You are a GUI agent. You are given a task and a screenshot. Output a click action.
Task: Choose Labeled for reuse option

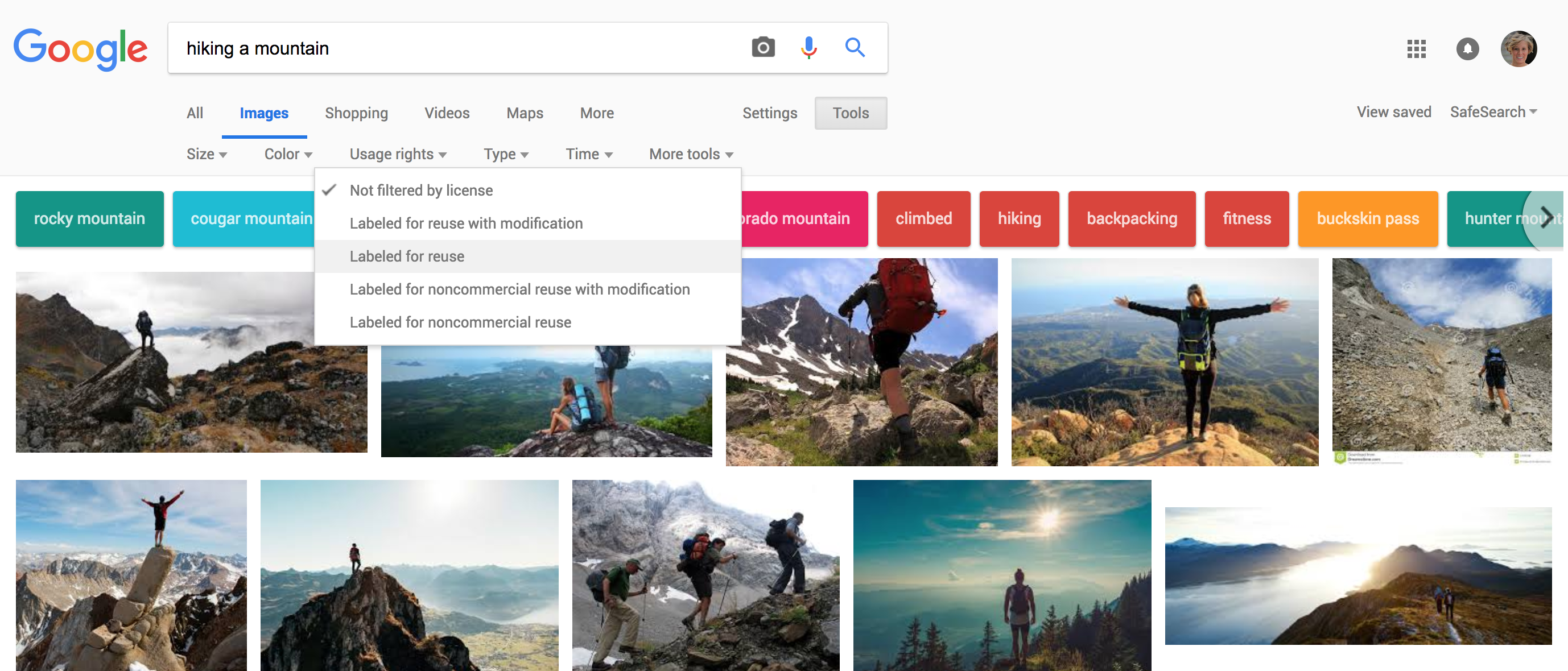[x=407, y=256]
